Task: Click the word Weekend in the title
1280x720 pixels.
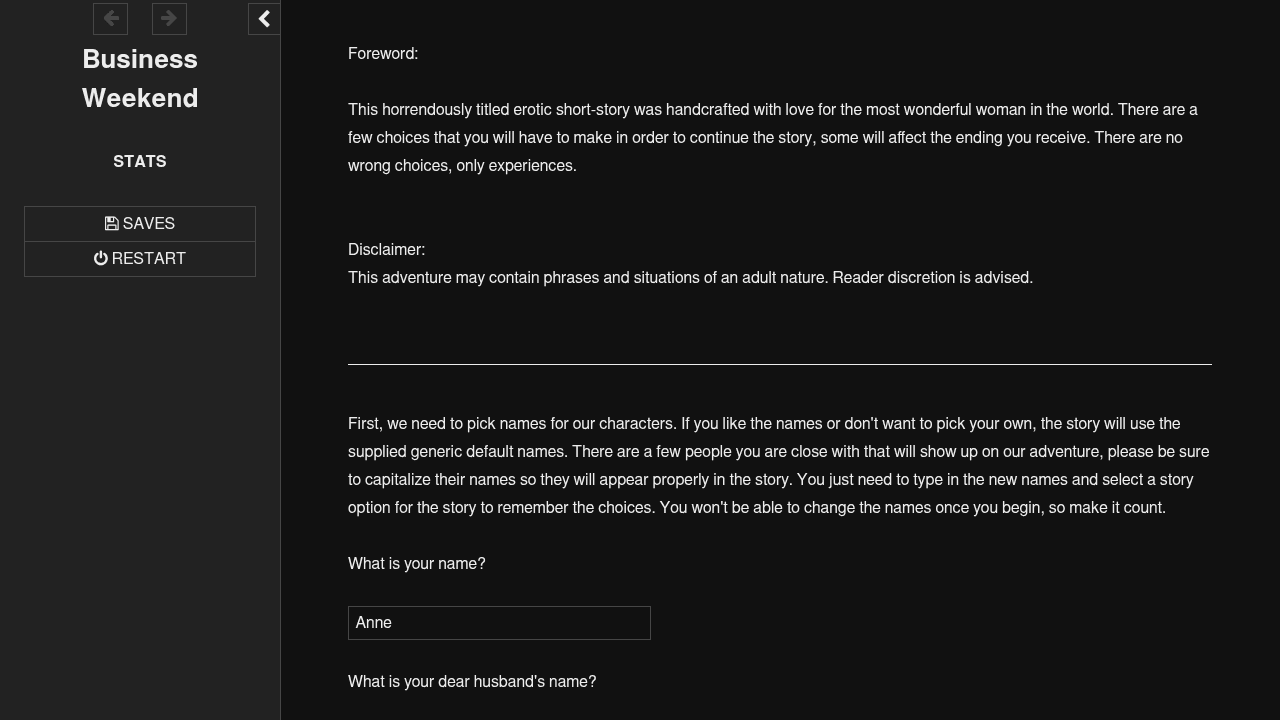Action: click(x=140, y=98)
